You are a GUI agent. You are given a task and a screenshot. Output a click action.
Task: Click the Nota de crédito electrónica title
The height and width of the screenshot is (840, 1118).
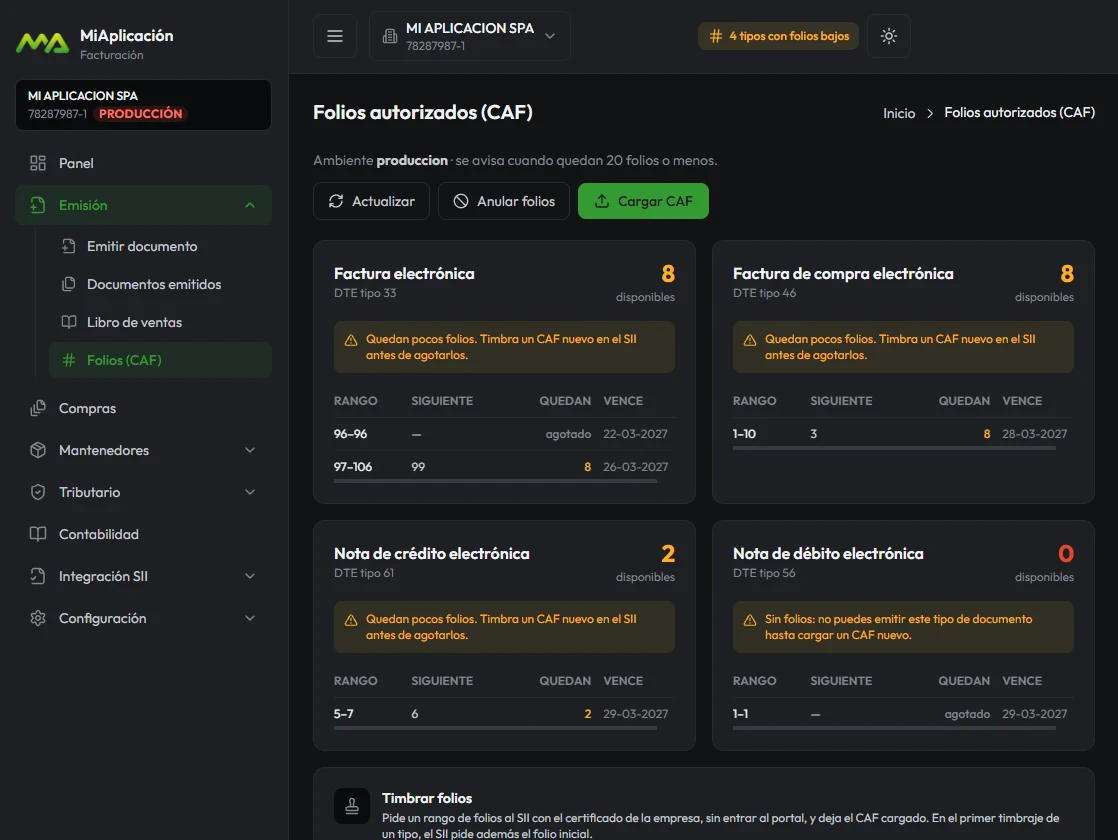point(431,553)
